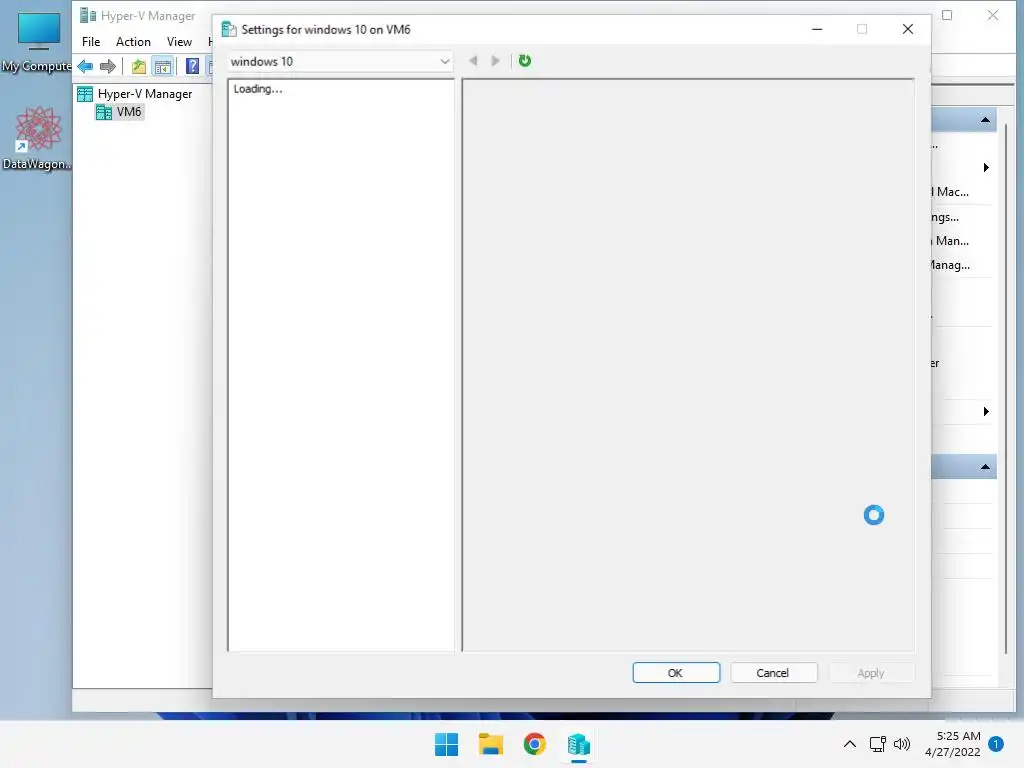Close the Settings for windows 10 dialog
This screenshot has width=1024, height=768.
(908, 29)
